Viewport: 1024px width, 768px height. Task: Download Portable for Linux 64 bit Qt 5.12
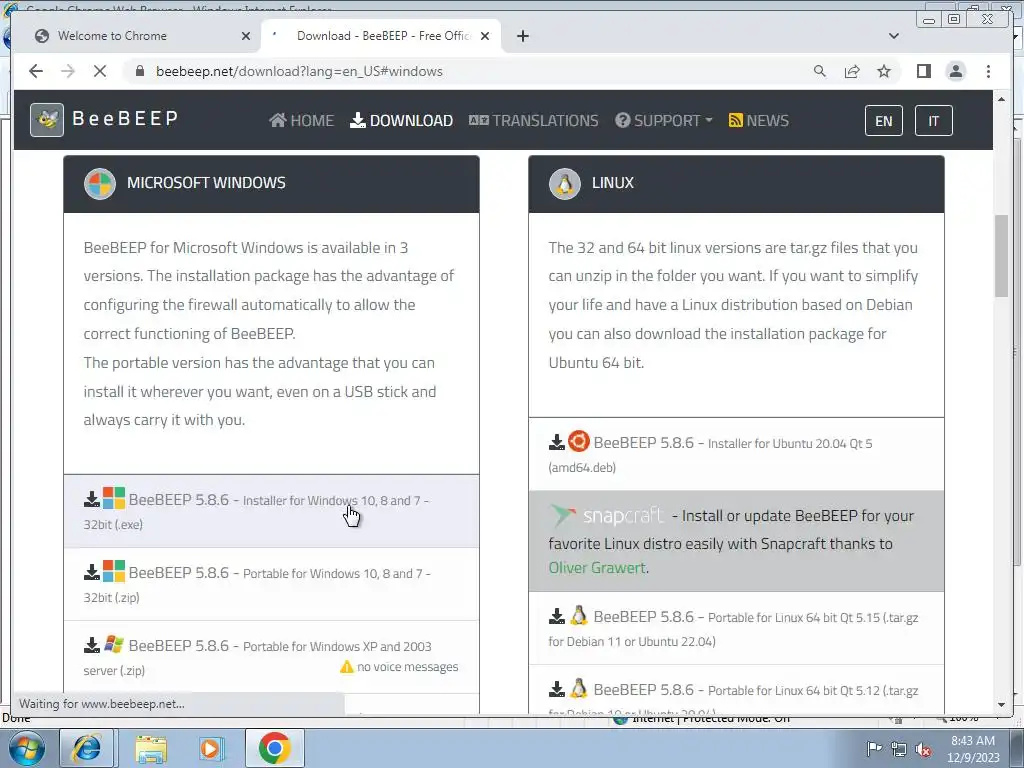(736, 690)
